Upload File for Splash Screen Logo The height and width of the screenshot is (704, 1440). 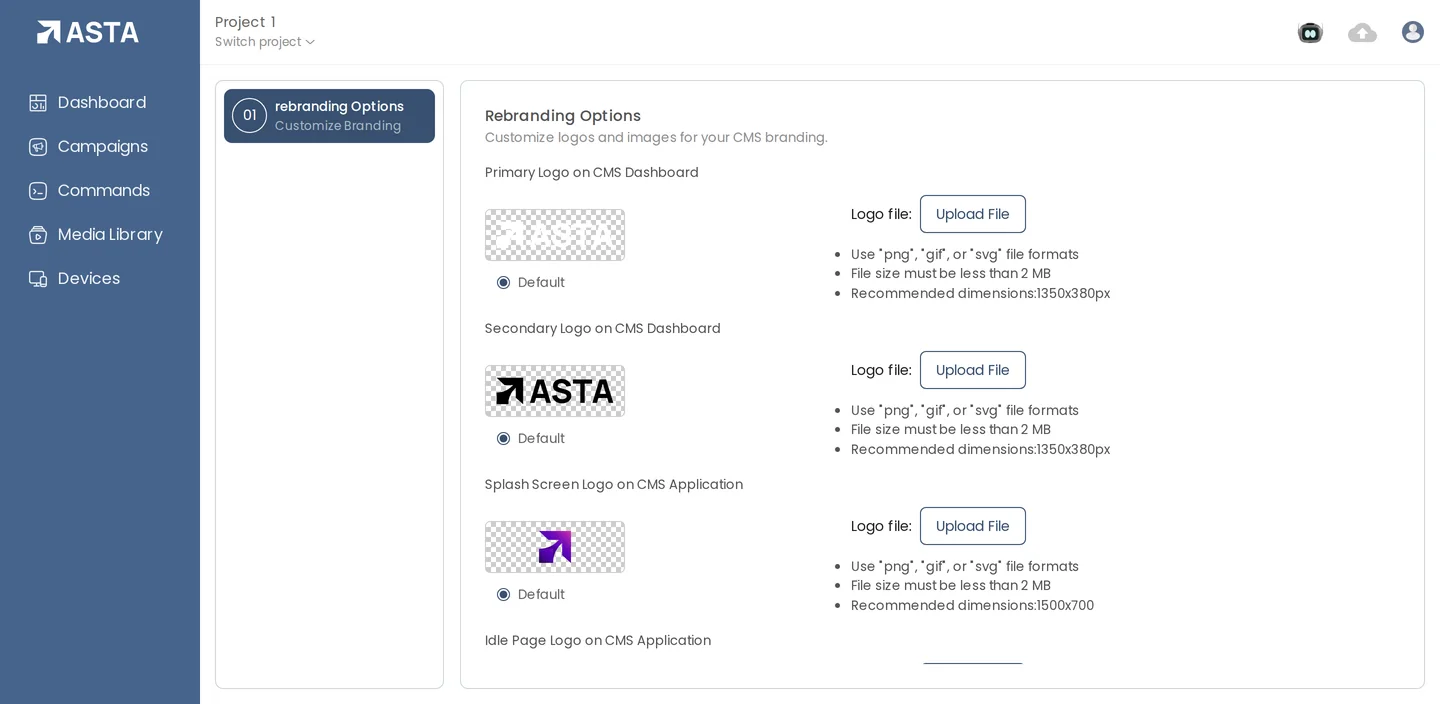tap(973, 526)
